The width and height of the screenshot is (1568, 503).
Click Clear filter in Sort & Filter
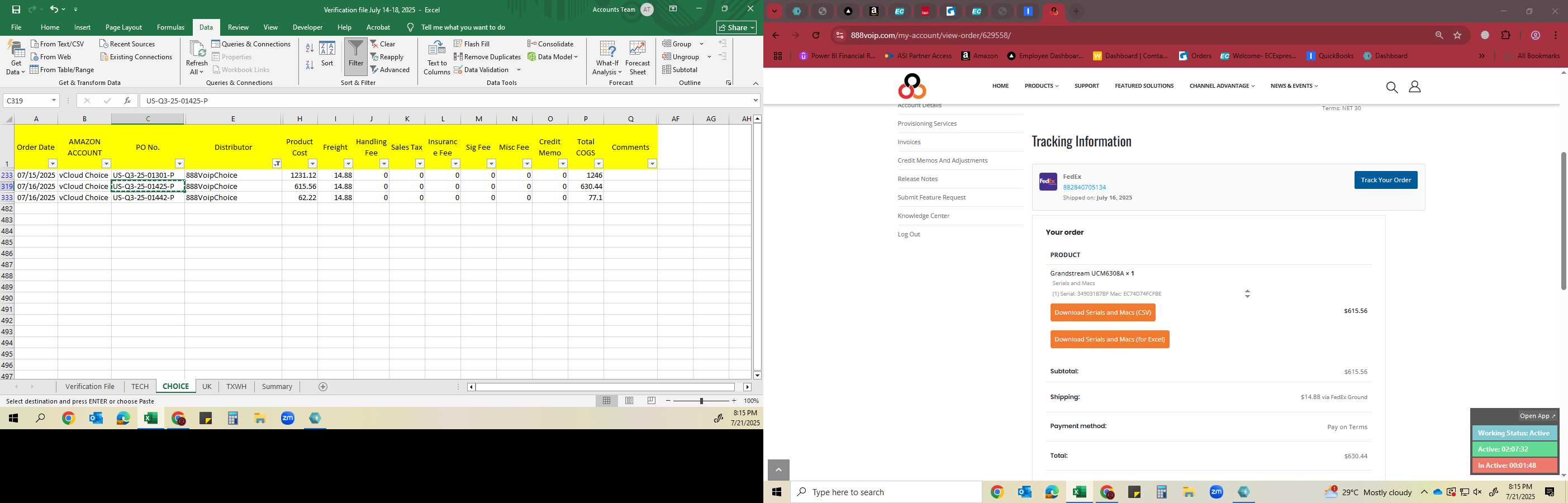tap(383, 44)
